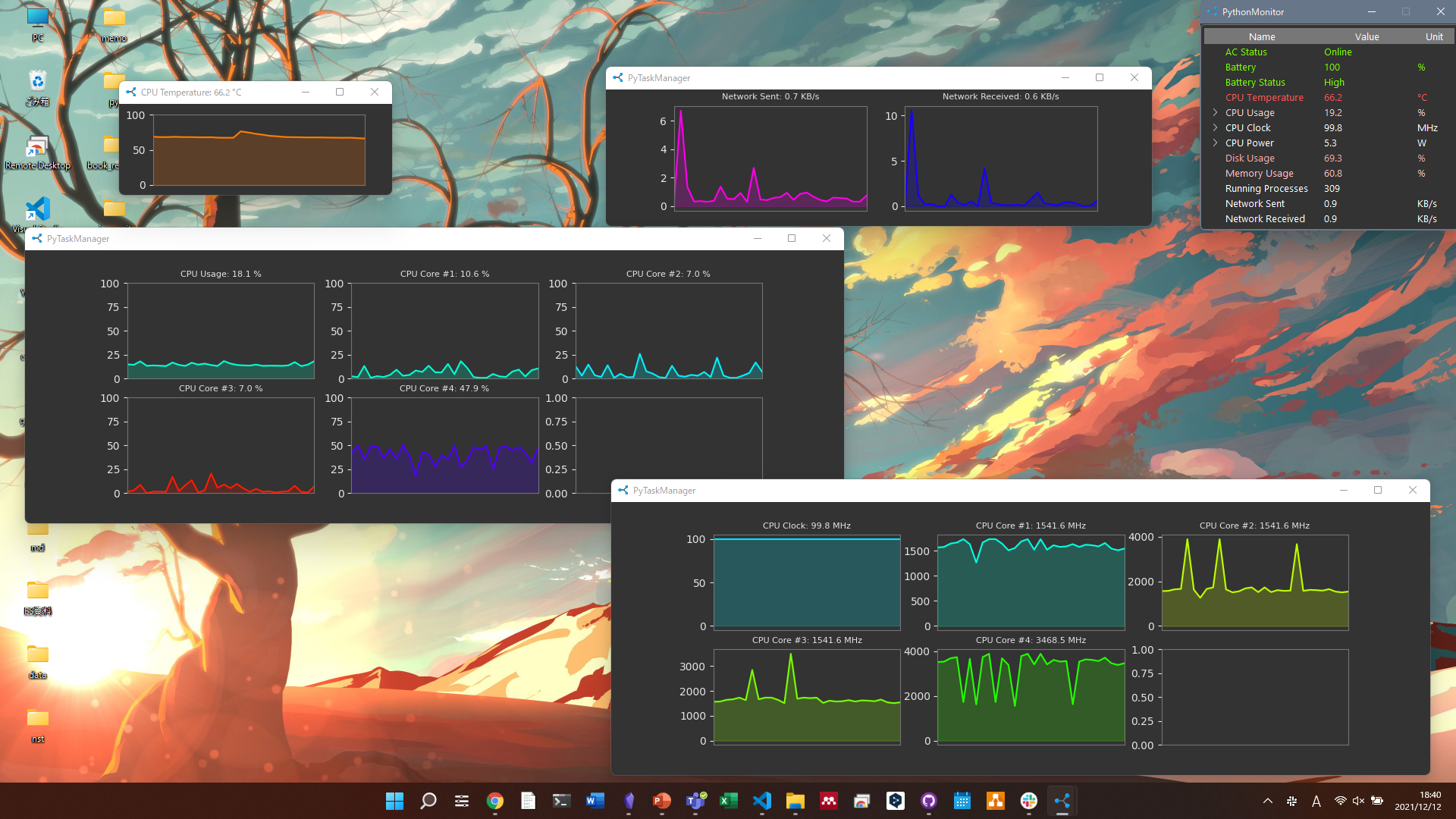This screenshot has width=1456, height=819.
Task: Open Windows Terminal from taskbar
Action: click(562, 801)
